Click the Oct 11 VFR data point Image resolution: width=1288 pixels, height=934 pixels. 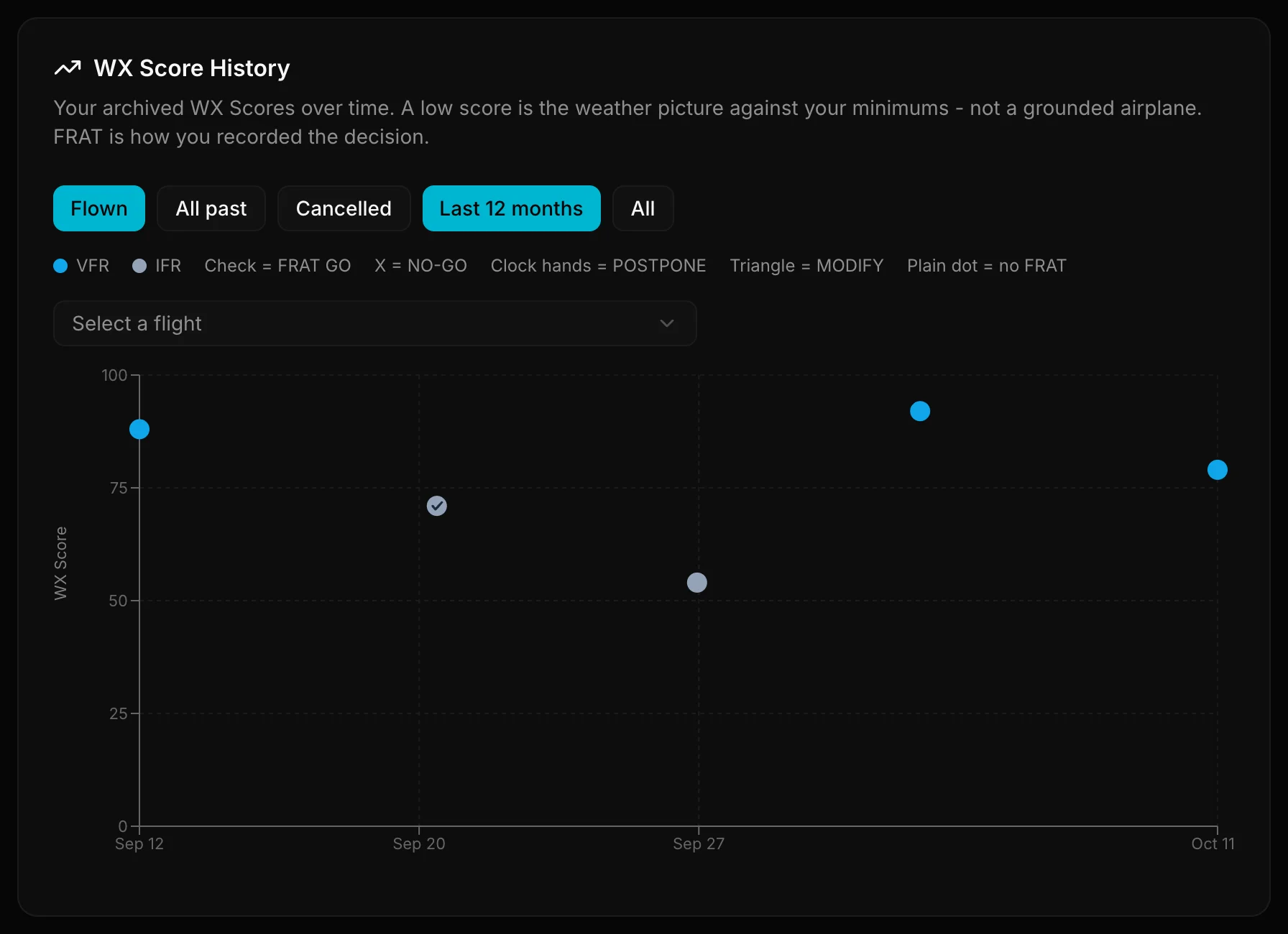point(1218,470)
